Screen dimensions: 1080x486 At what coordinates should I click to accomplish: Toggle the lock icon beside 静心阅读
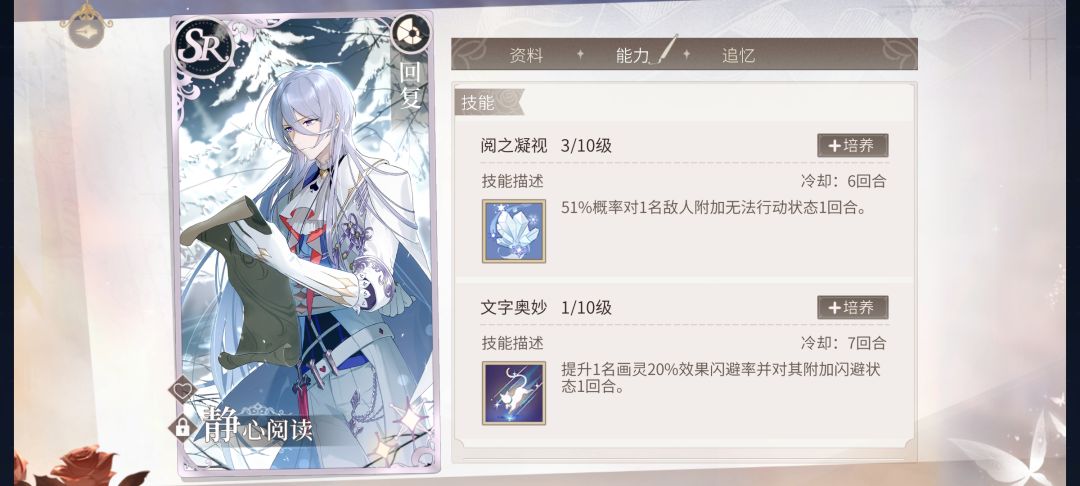[183, 427]
